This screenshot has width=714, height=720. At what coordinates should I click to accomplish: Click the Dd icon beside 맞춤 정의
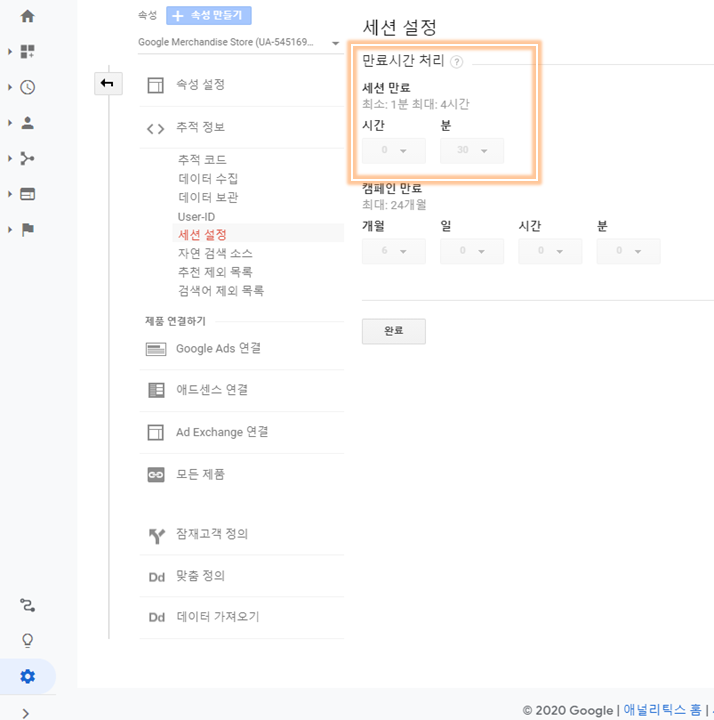tap(157, 577)
